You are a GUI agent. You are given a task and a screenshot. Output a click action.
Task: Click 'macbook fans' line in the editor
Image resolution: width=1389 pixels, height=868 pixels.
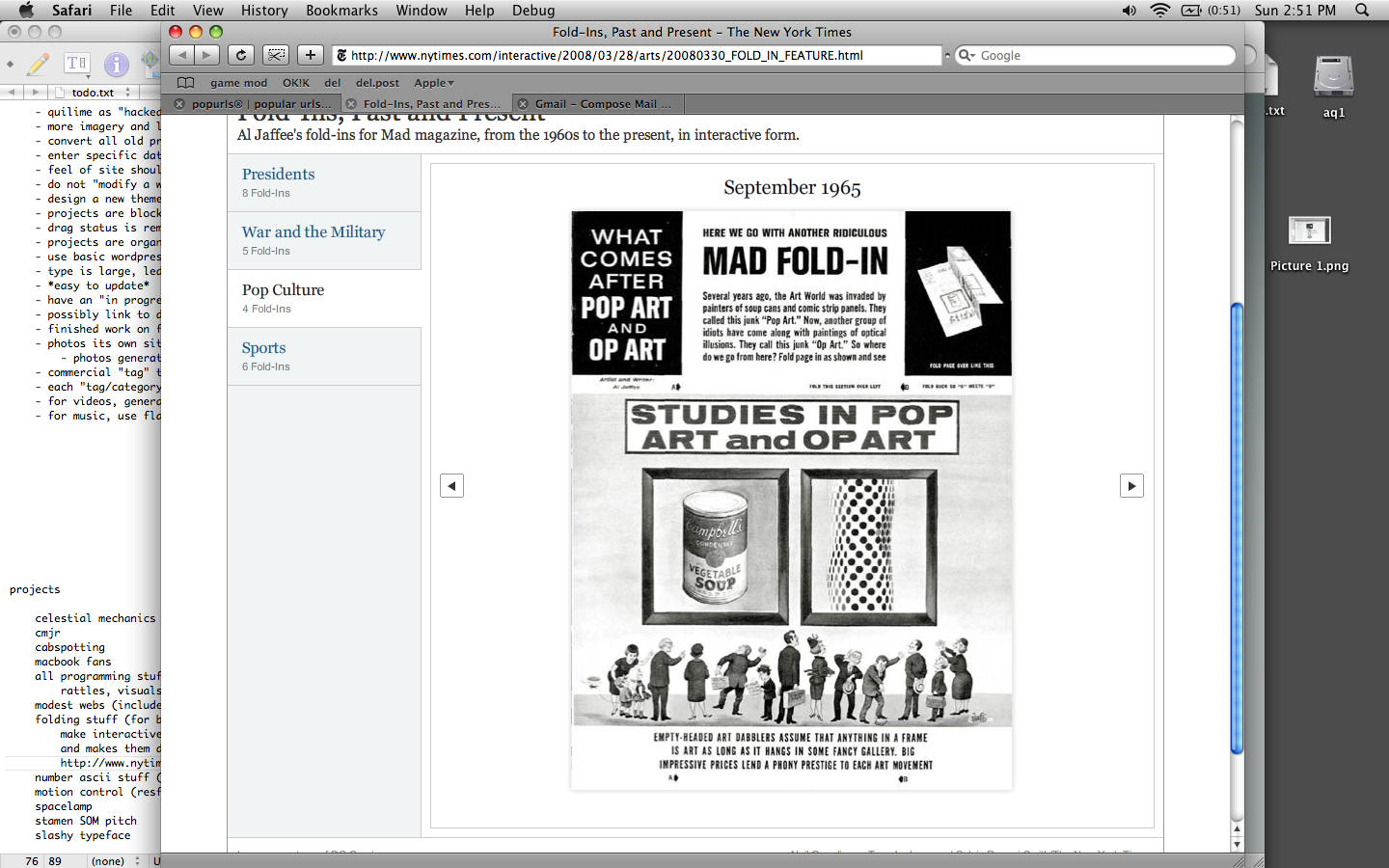point(73,662)
